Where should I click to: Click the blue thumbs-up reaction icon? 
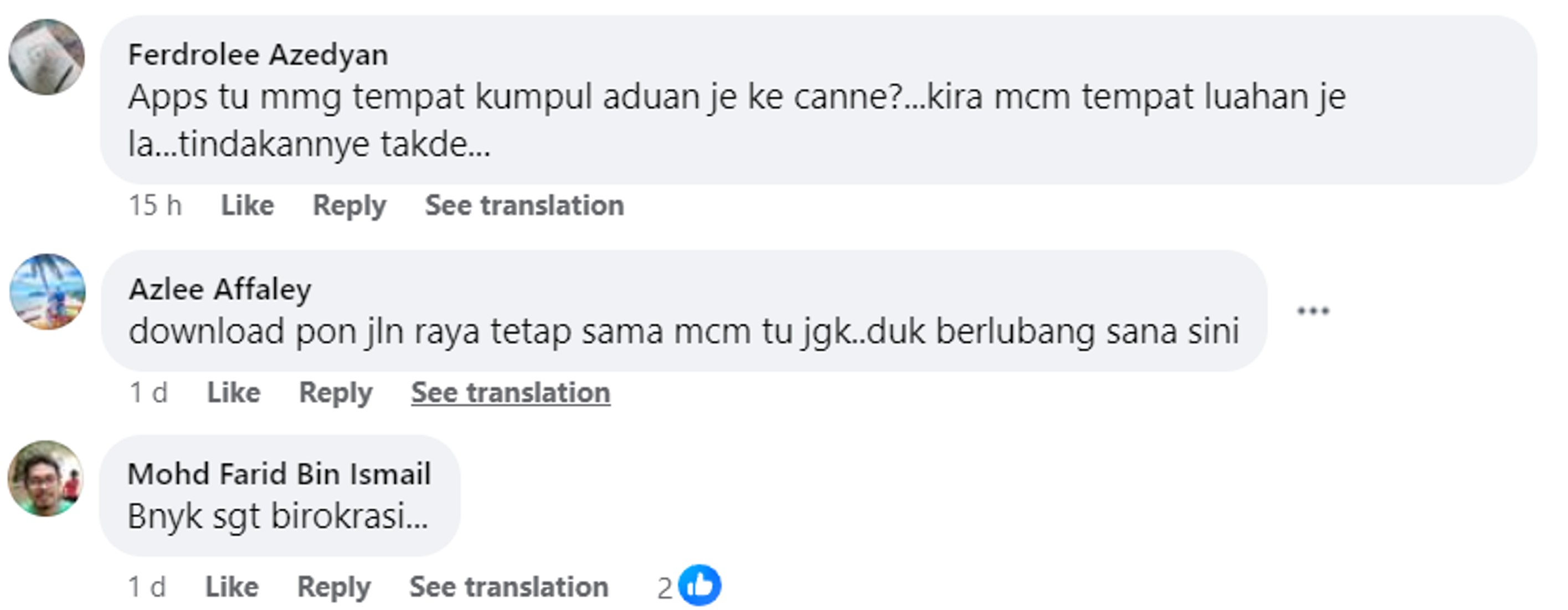coord(700,586)
